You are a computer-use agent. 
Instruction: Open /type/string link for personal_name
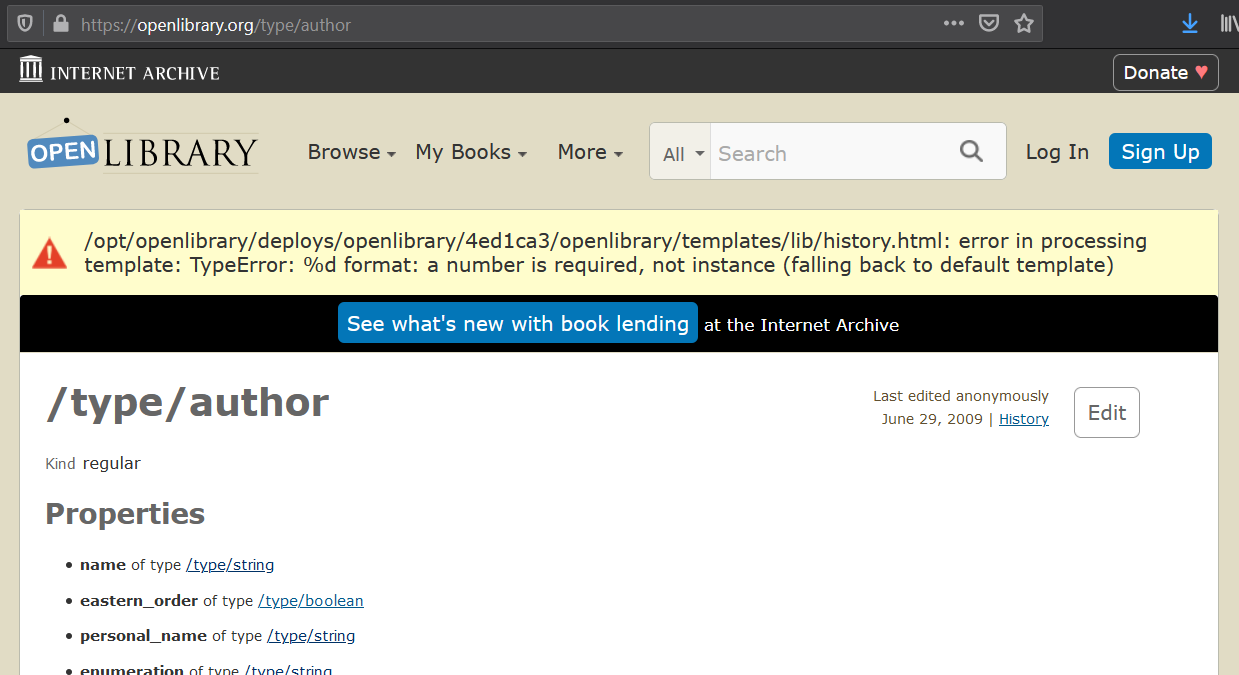[311, 636]
